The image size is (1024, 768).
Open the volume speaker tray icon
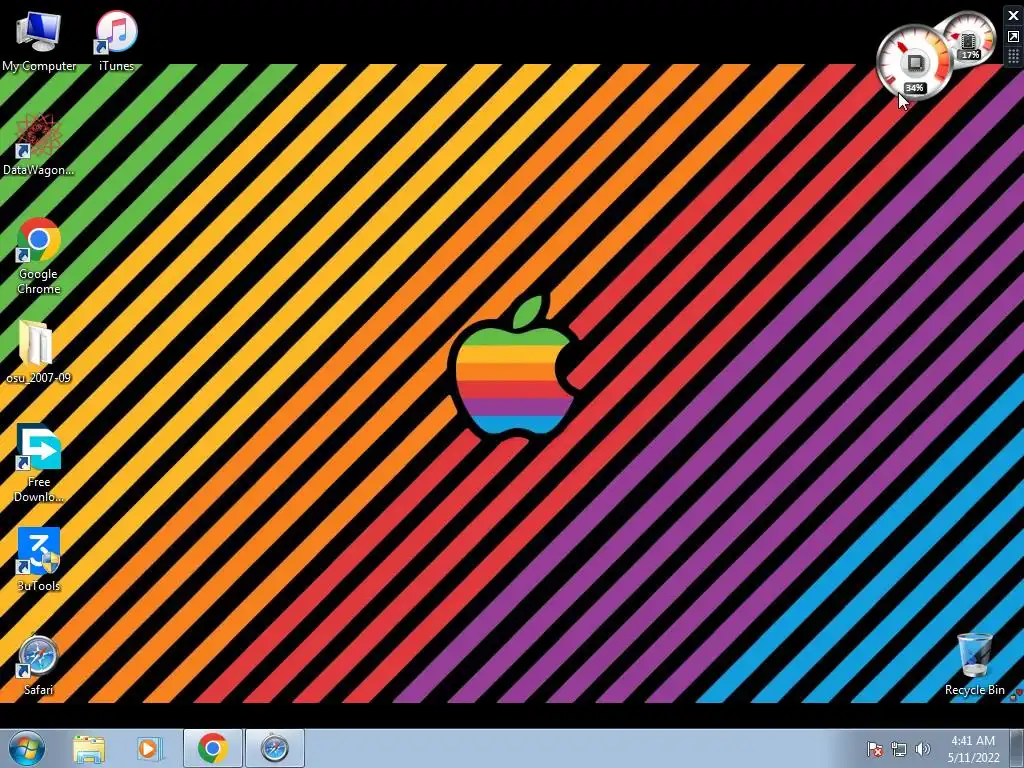tap(923, 749)
